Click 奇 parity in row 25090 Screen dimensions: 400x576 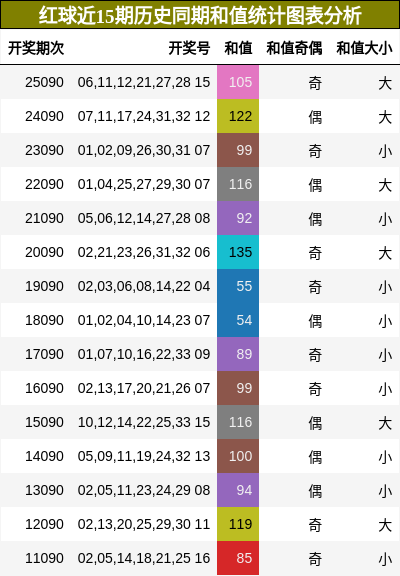pos(315,83)
